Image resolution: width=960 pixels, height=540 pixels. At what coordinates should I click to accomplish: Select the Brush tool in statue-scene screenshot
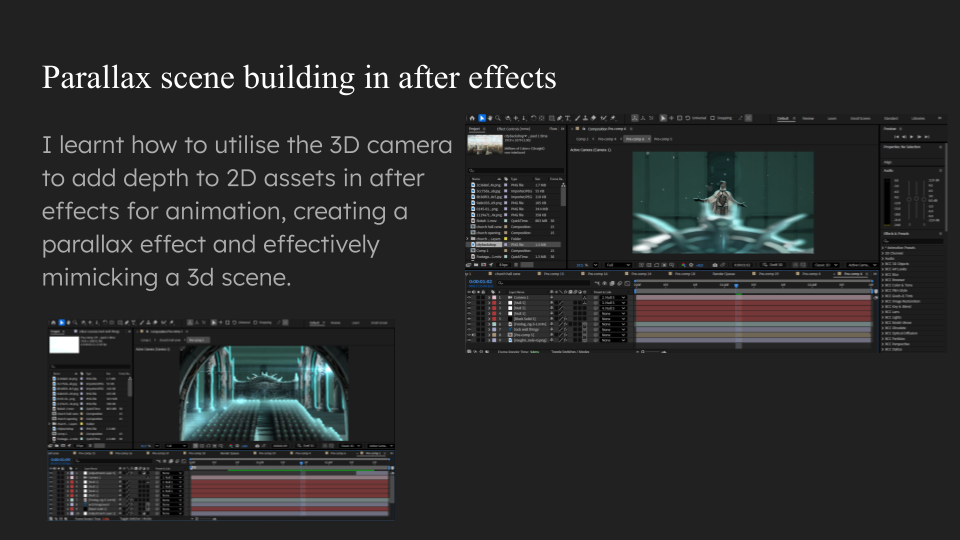point(577,118)
